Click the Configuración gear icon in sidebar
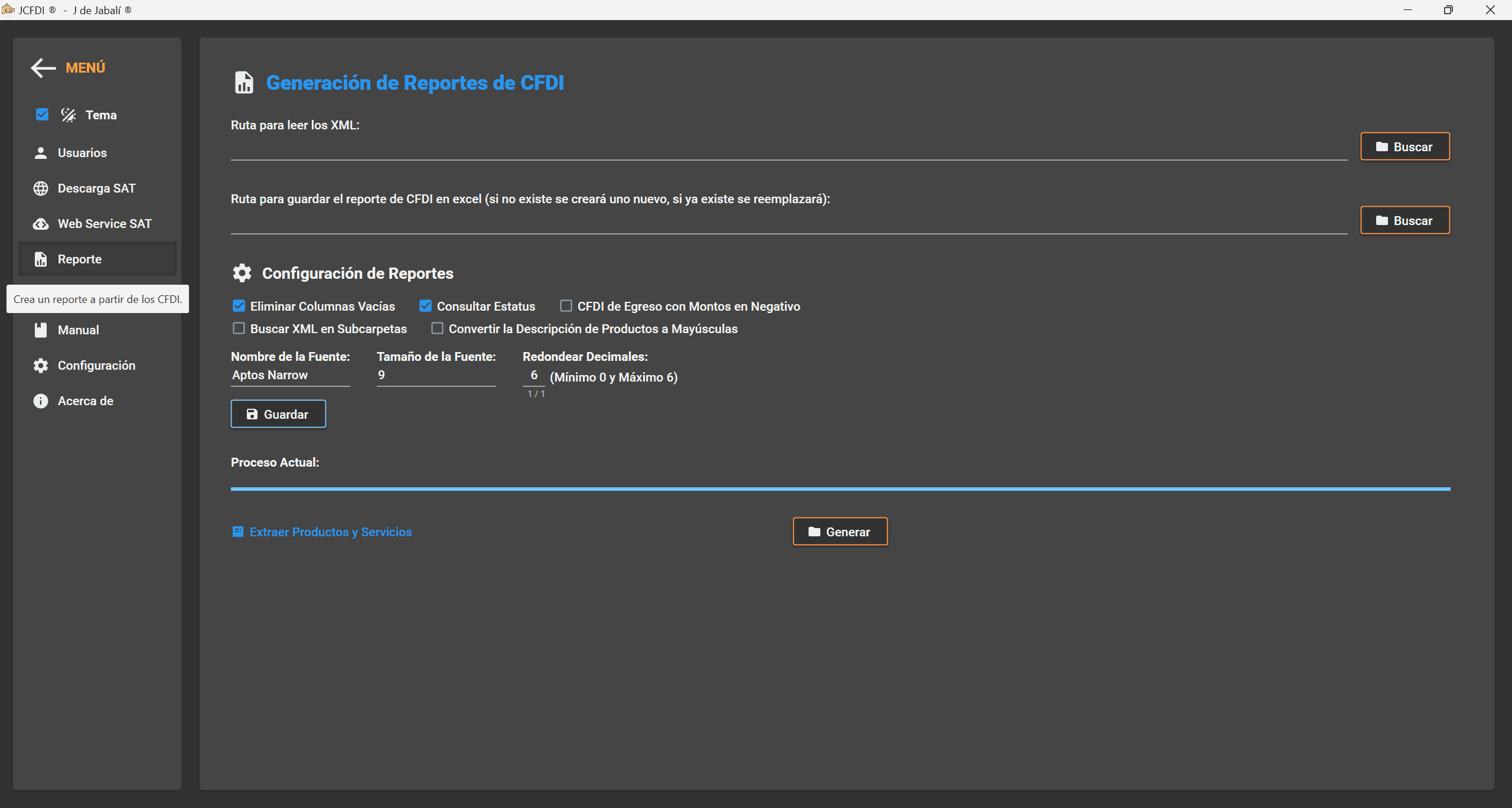Image resolution: width=1512 pixels, height=808 pixels. pyautogui.click(x=41, y=366)
